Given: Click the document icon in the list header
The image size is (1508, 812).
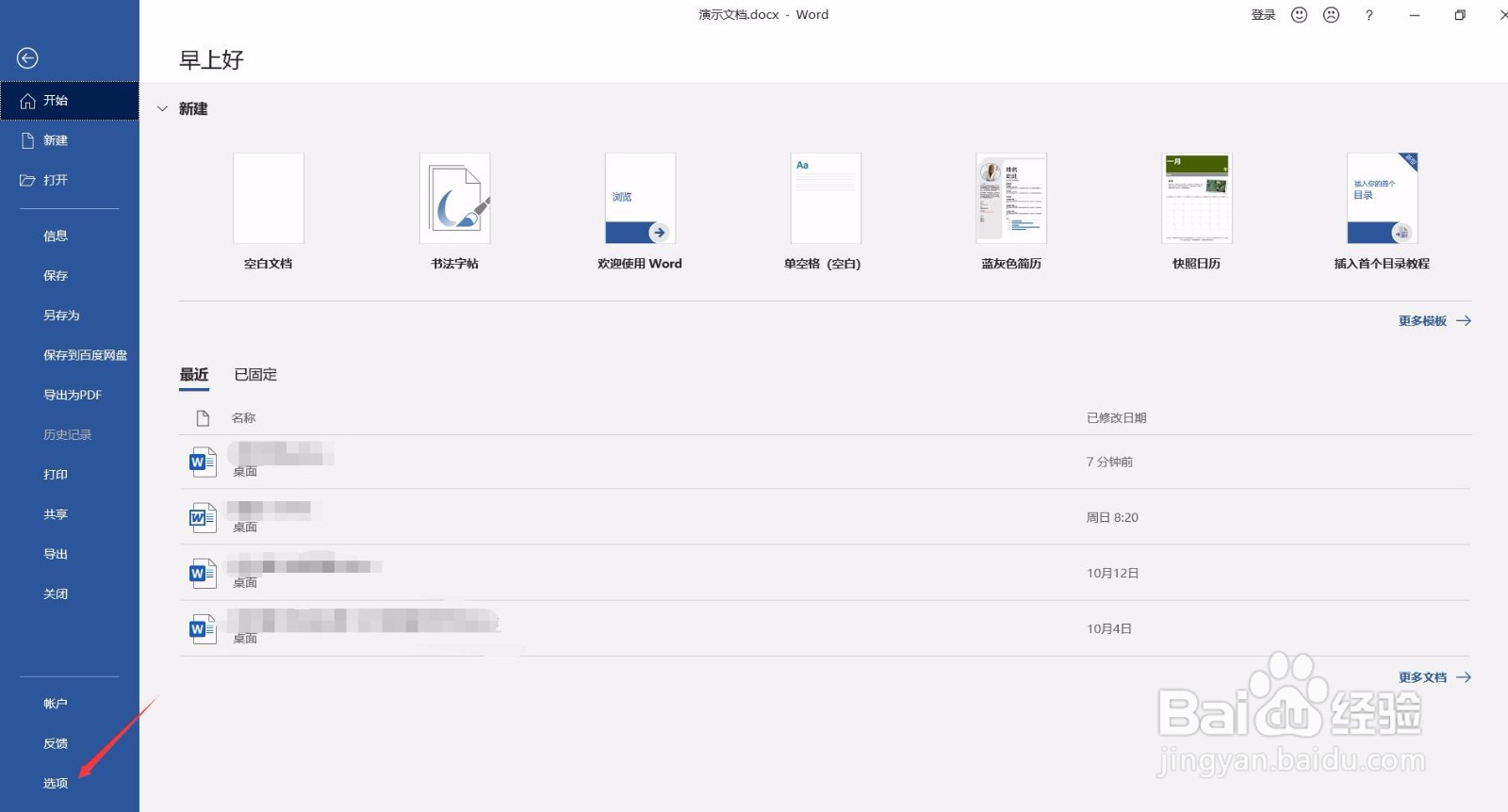Looking at the screenshot, I should click(x=203, y=417).
